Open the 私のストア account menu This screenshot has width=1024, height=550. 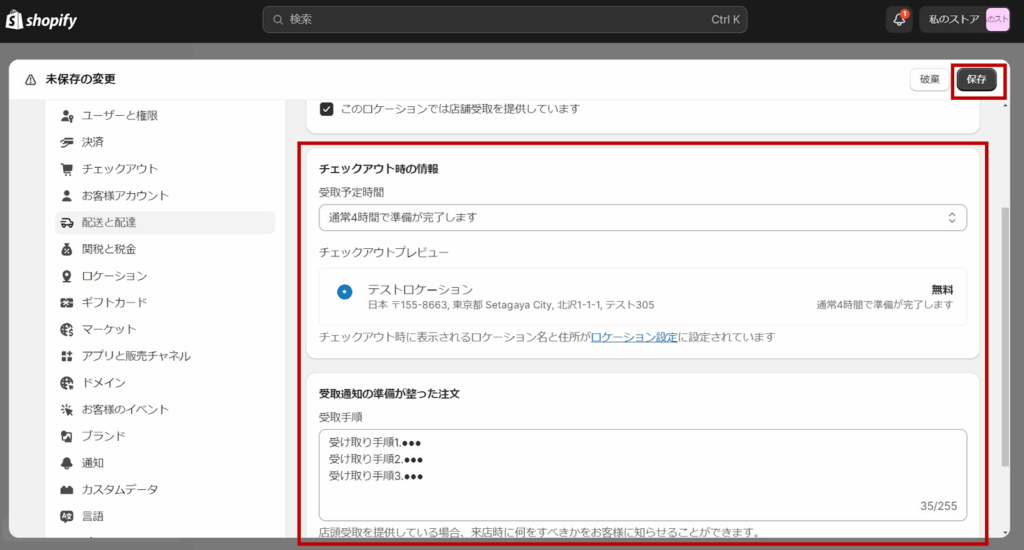[x=965, y=20]
